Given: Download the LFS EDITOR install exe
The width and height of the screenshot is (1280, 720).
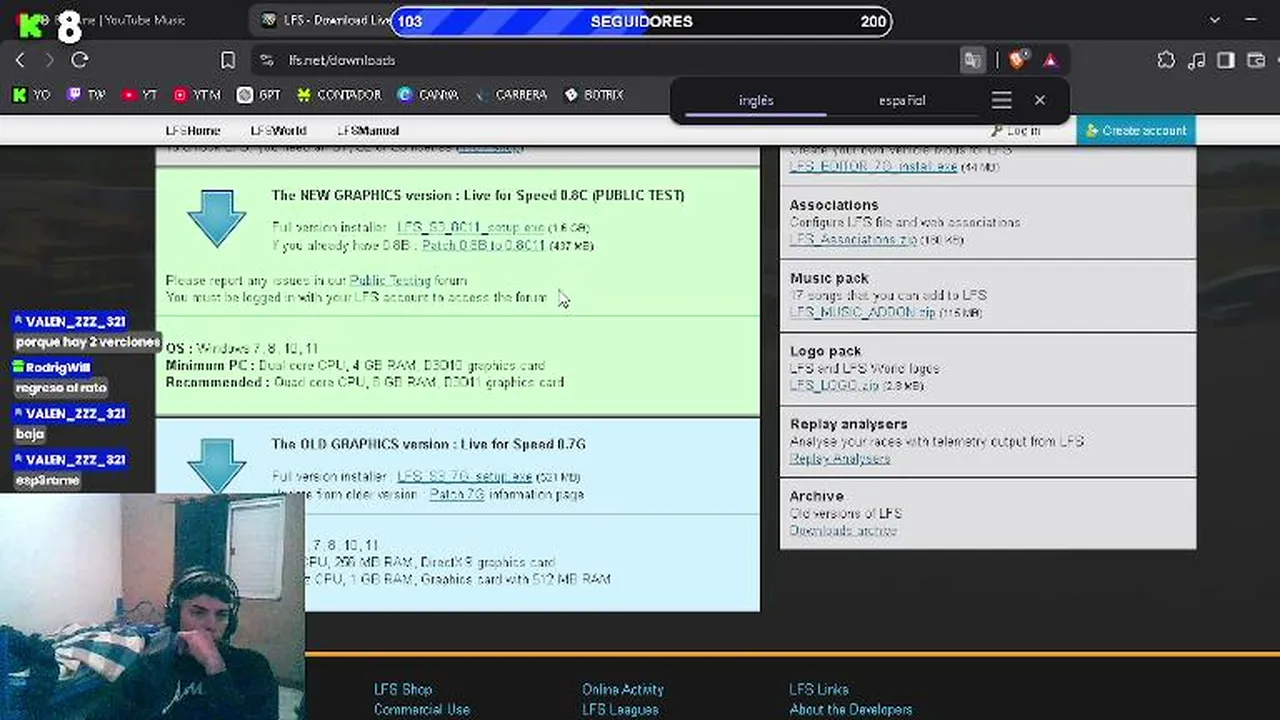Looking at the screenshot, I should pos(873,166).
